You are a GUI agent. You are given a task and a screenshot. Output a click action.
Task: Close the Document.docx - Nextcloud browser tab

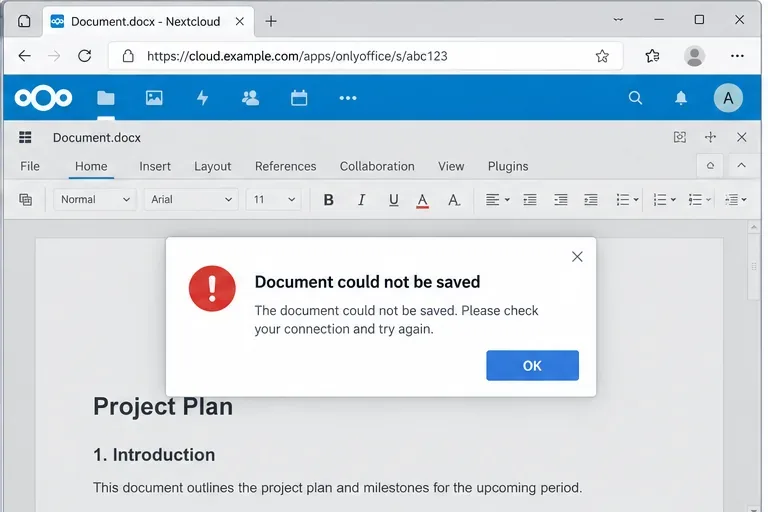tap(240, 21)
